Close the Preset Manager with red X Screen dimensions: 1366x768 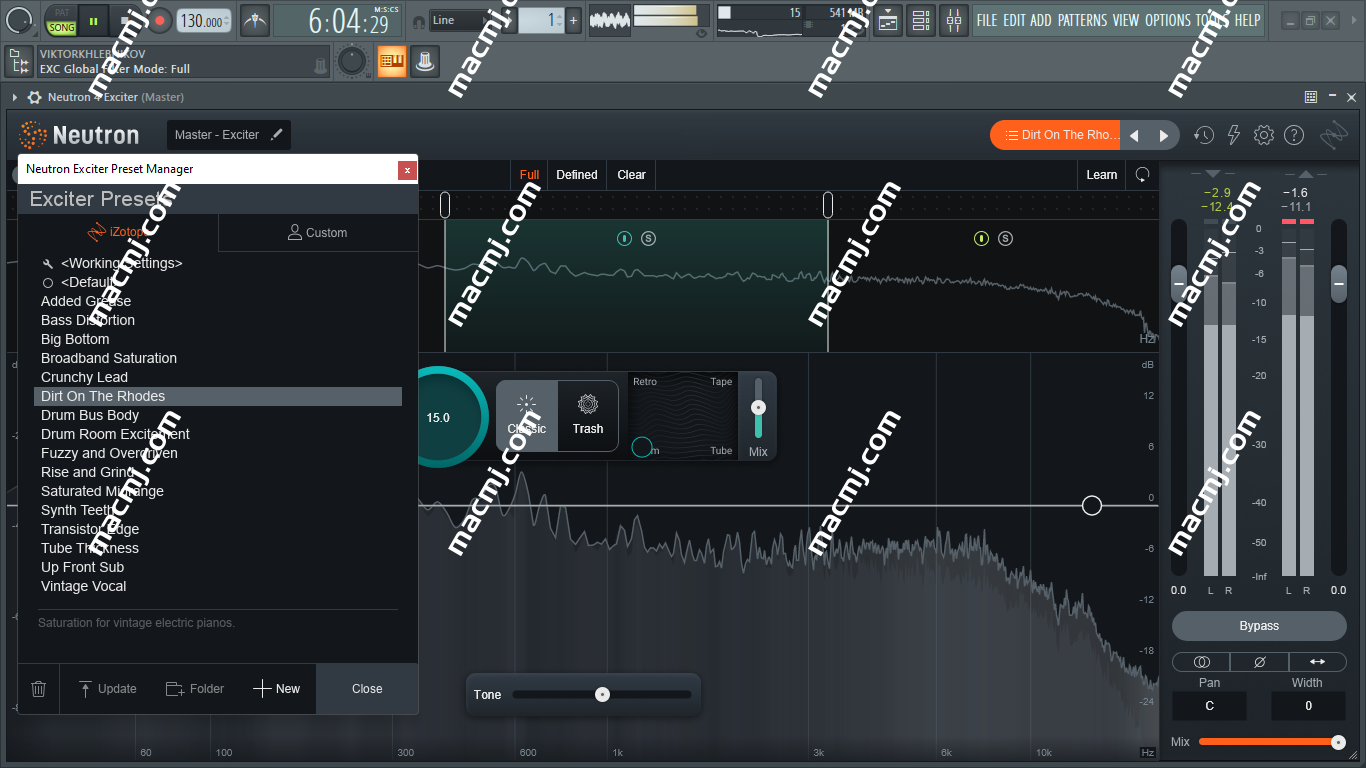407,170
